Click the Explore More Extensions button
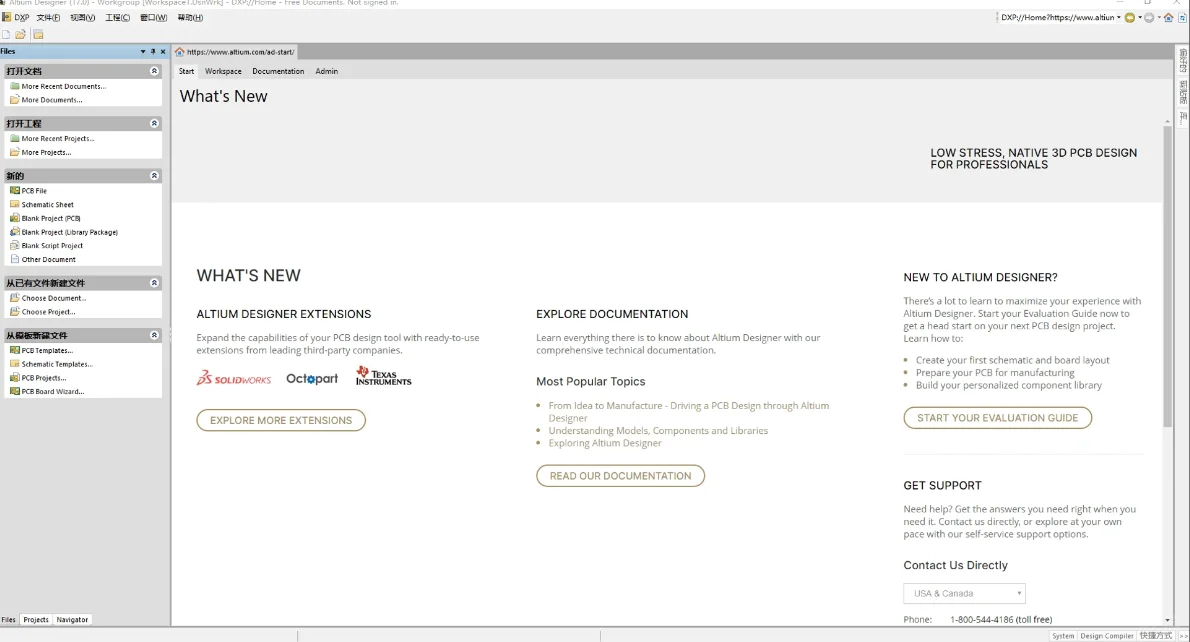The height and width of the screenshot is (642, 1190). [x=281, y=420]
